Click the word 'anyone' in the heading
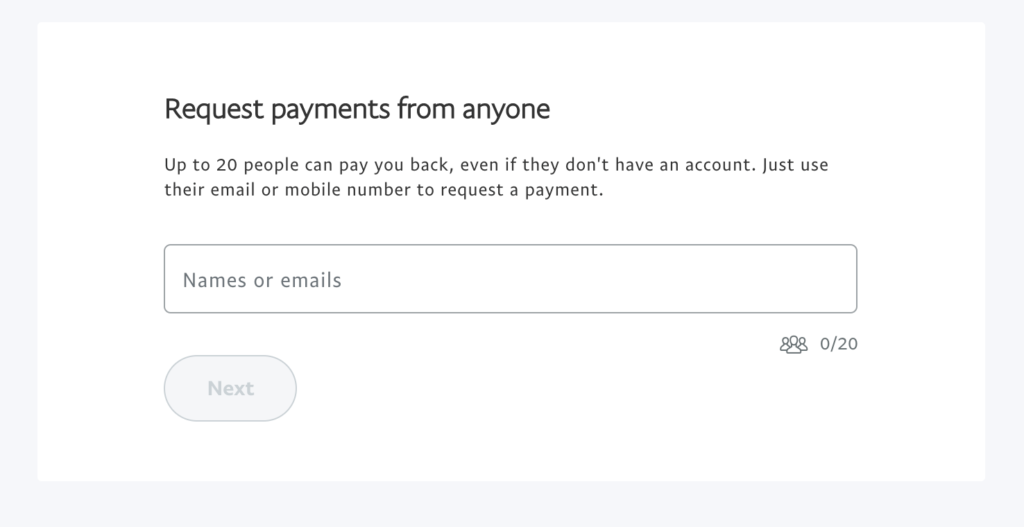The image size is (1024, 527). (x=506, y=110)
